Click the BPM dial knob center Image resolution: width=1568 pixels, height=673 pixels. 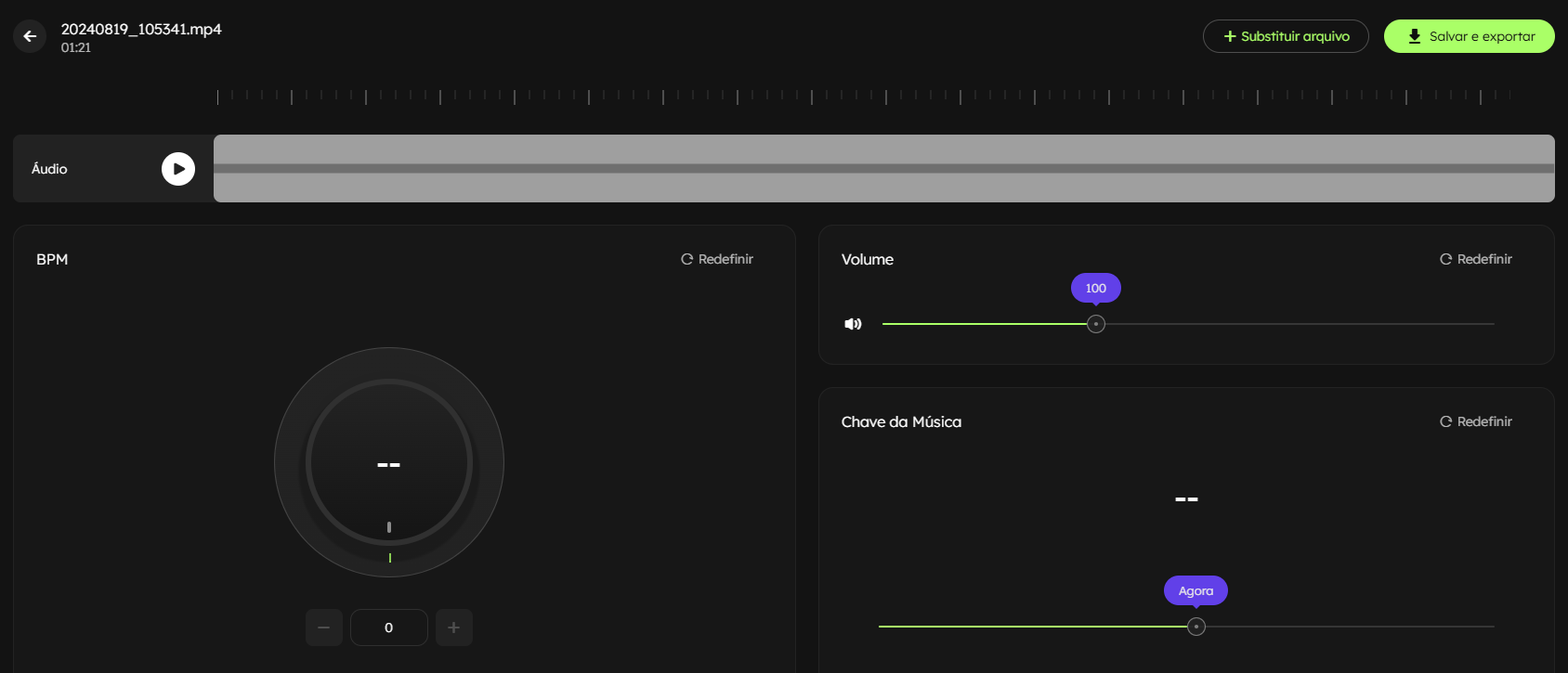pyautogui.click(x=389, y=463)
